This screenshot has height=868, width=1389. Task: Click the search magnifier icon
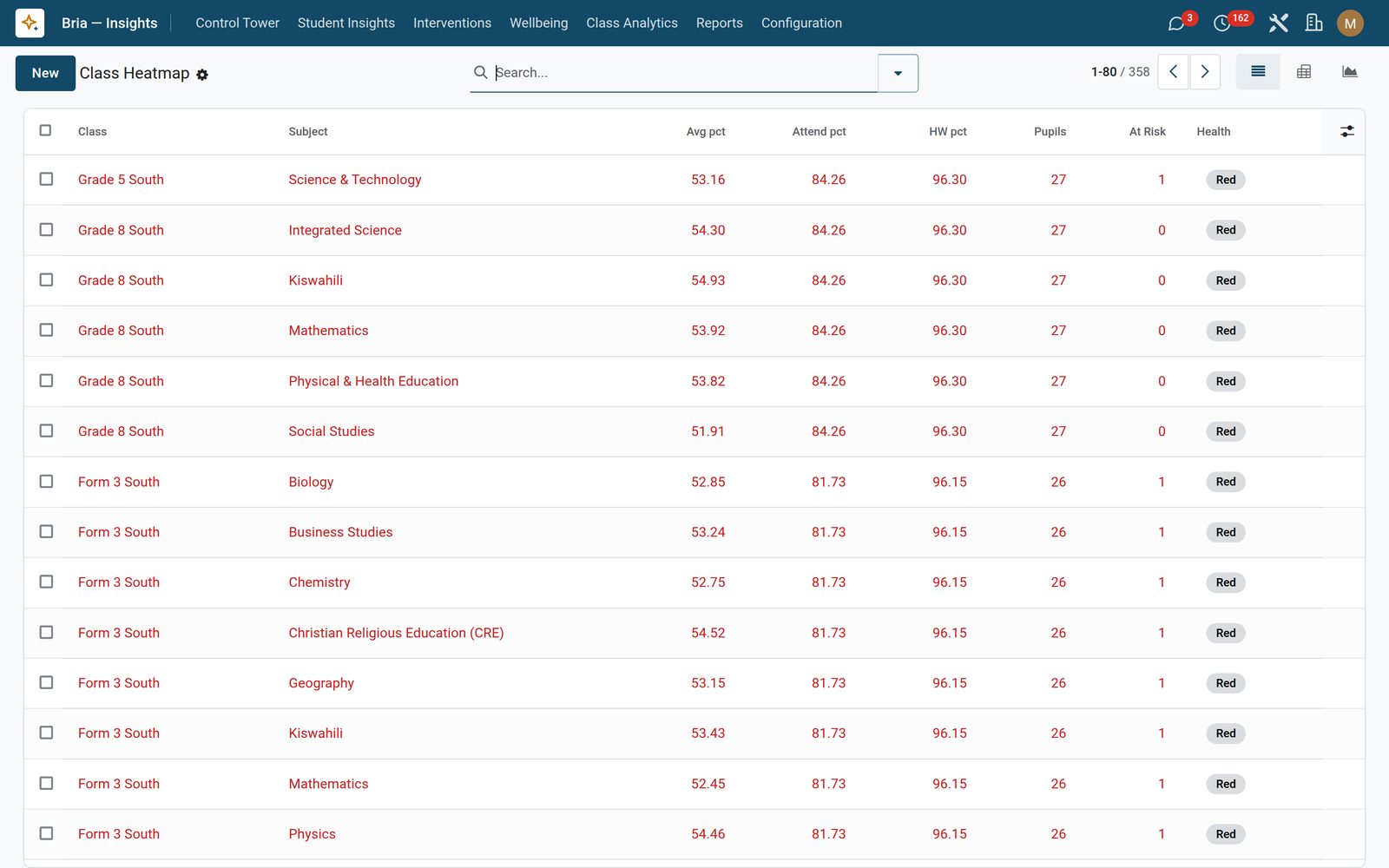click(x=480, y=73)
